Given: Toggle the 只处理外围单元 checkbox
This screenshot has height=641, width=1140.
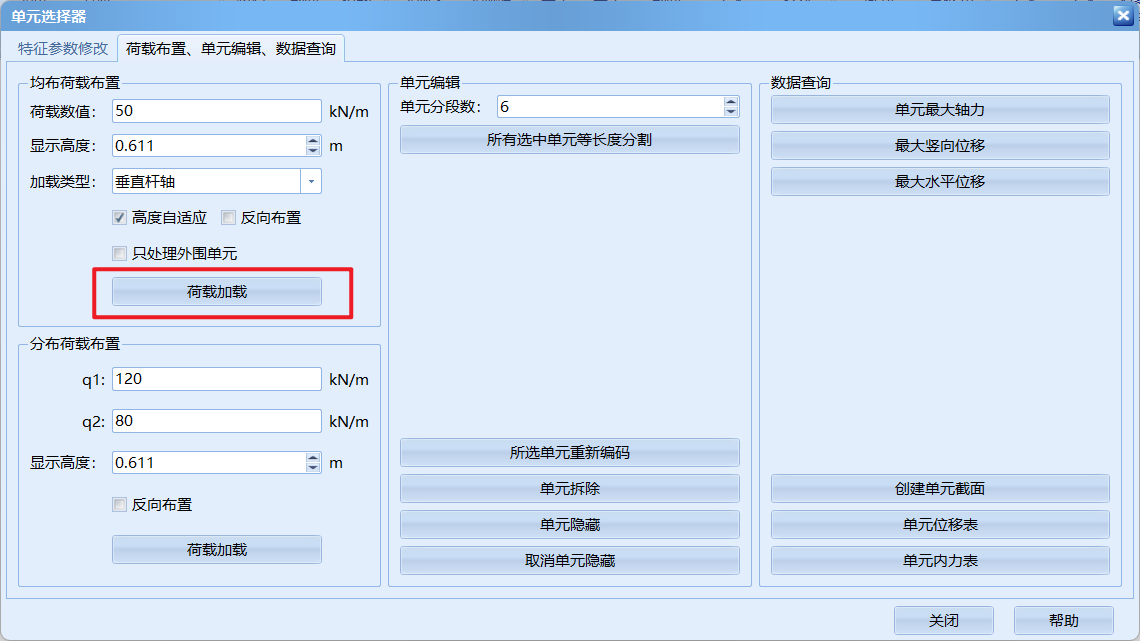Looking at the screenshot, I should click(x=120, y=254).
